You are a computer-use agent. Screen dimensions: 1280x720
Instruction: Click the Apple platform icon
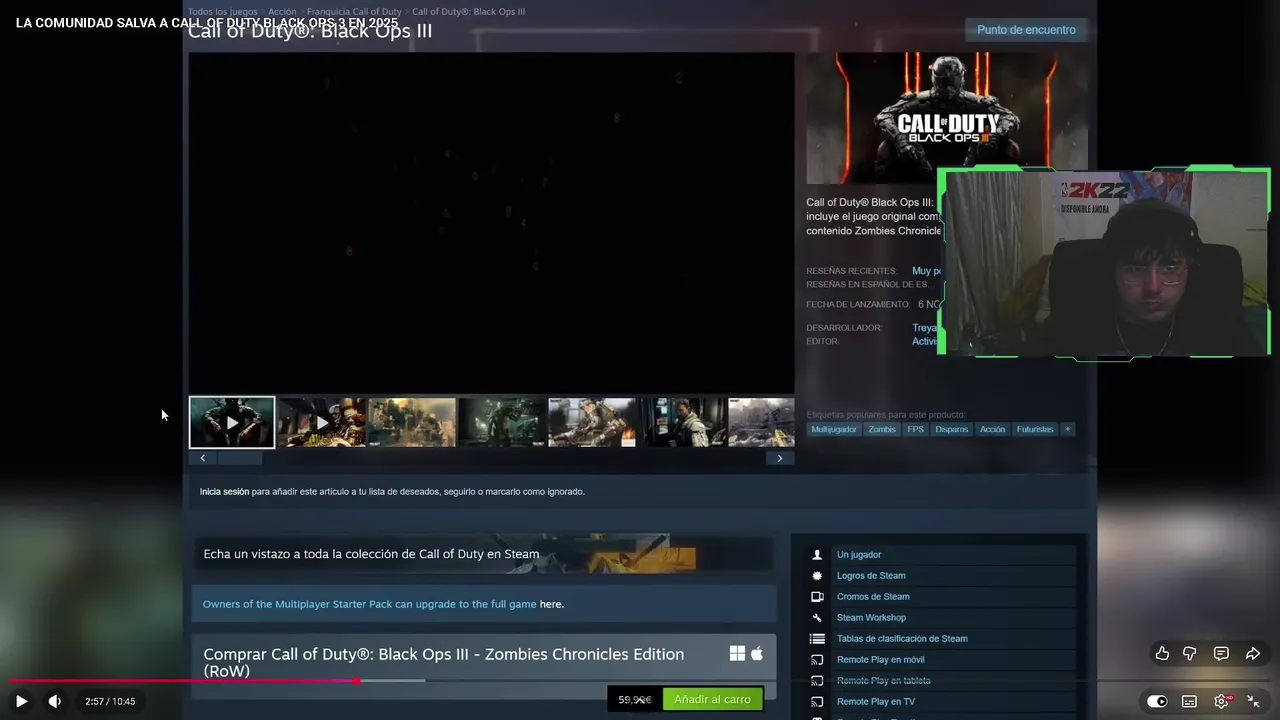click(757, 653)
